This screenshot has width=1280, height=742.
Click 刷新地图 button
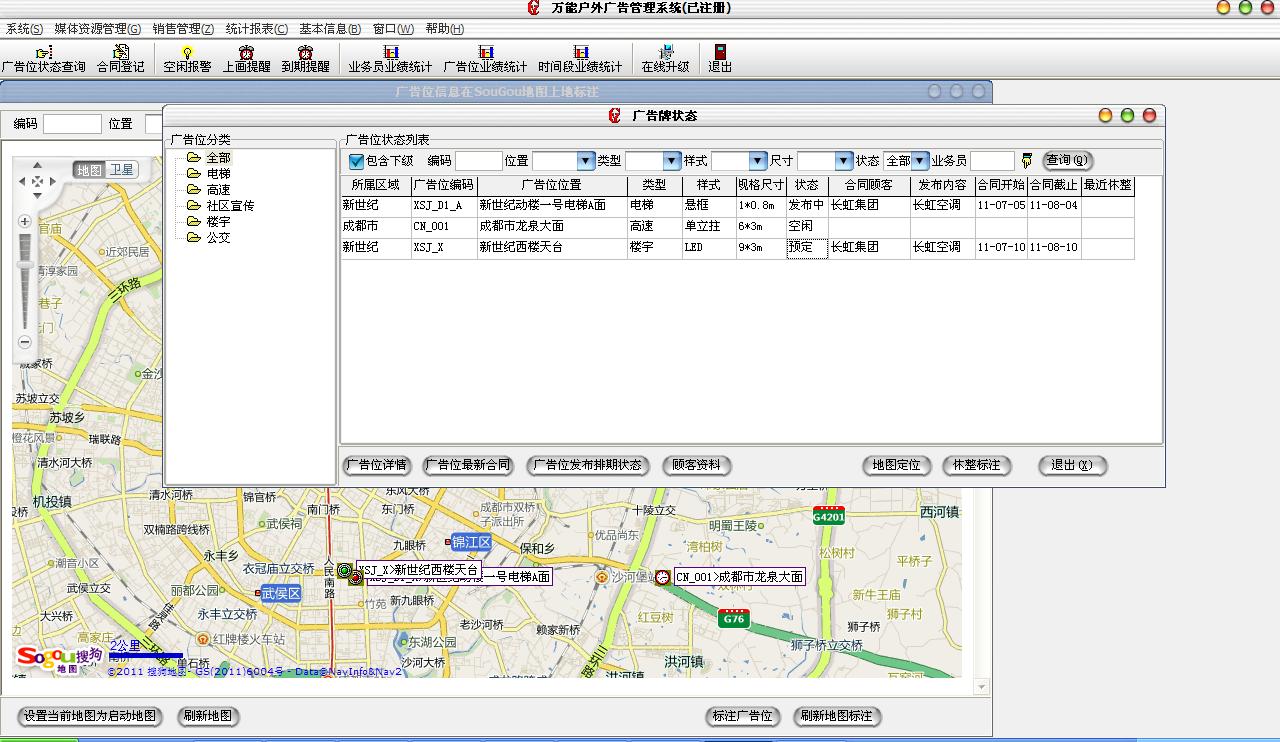click(208, 716)
